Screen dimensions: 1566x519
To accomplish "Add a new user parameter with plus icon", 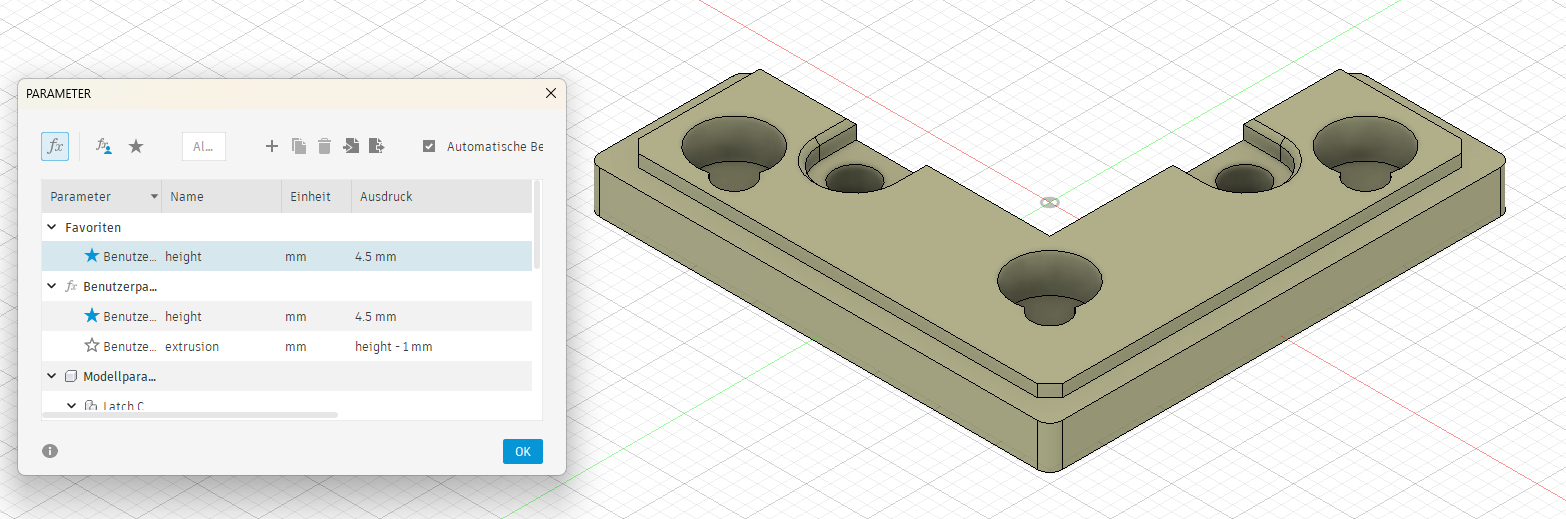I will click(x=272, y=146).
